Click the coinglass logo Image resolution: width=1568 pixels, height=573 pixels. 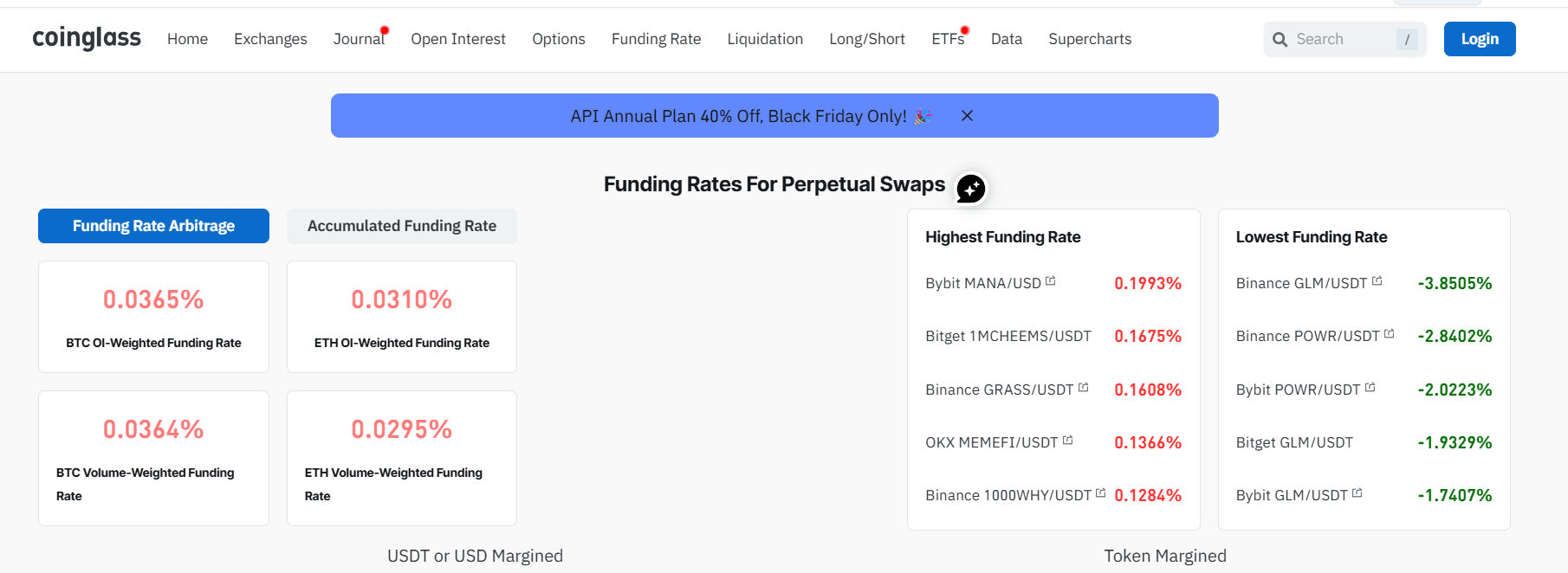[x=87, y=38]
